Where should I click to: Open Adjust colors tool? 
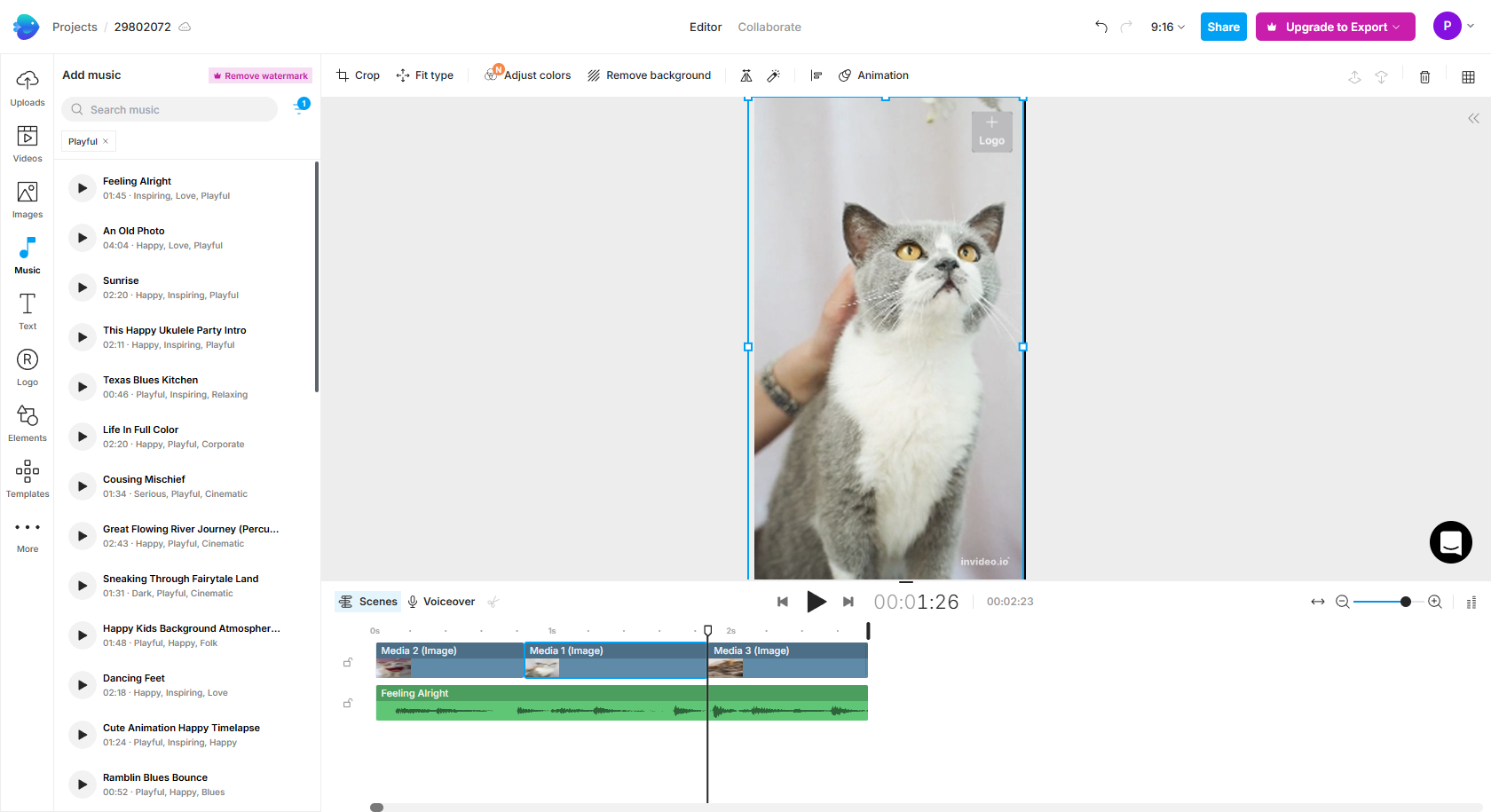click(528, 75)
